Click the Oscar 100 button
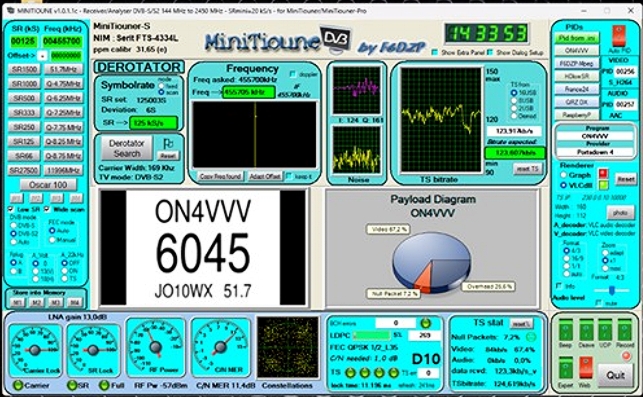Image resolution: width=643 pixels, height=397 pixels. [48, 185]
